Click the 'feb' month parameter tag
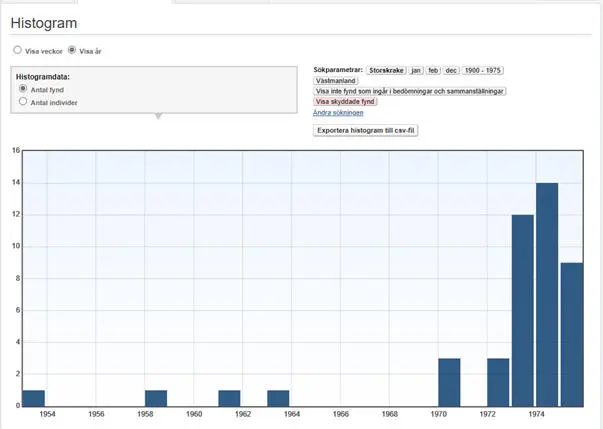Image resolution: width=603 pixels, height=429 pixels. [x=434, y=71]
